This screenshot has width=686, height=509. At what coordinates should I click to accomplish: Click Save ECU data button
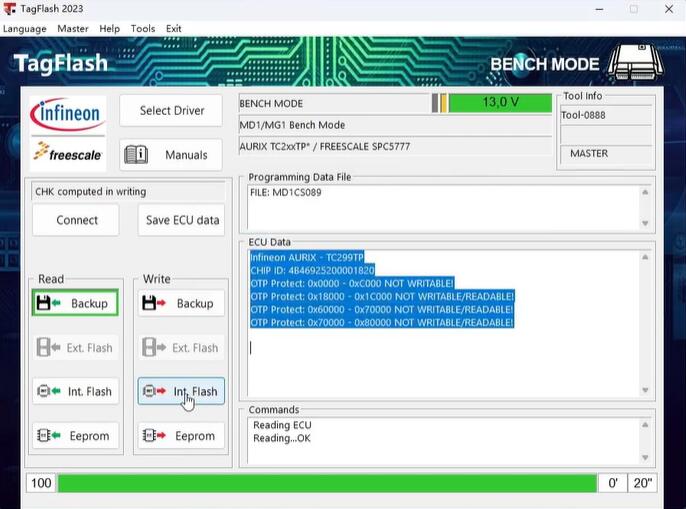click(182, 220)
